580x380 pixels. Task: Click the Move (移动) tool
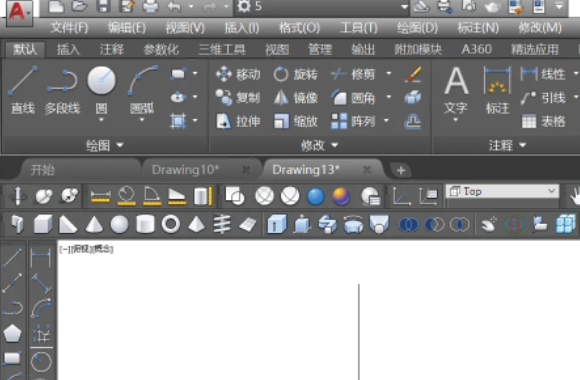[238, 74]
